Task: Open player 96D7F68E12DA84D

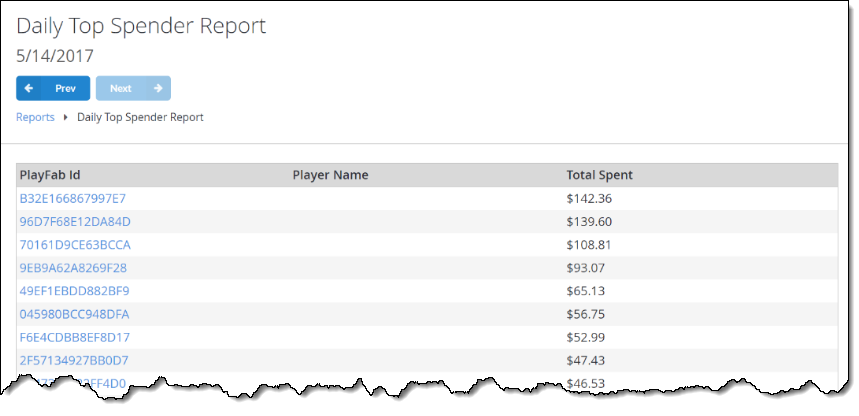Action: pyautogui.click(x=75, y=222)
